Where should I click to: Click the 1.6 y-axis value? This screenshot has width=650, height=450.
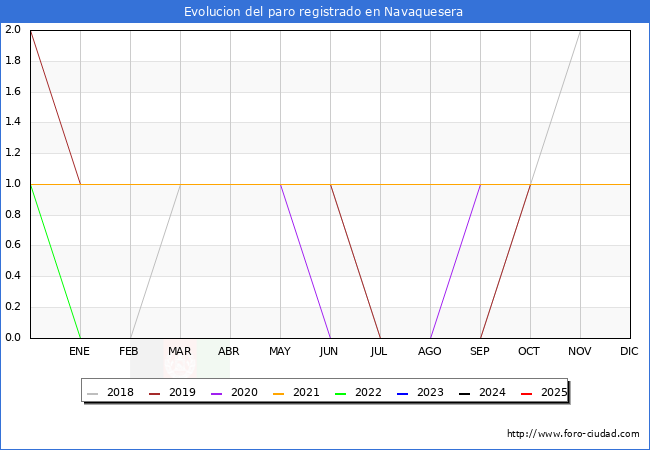13,91
